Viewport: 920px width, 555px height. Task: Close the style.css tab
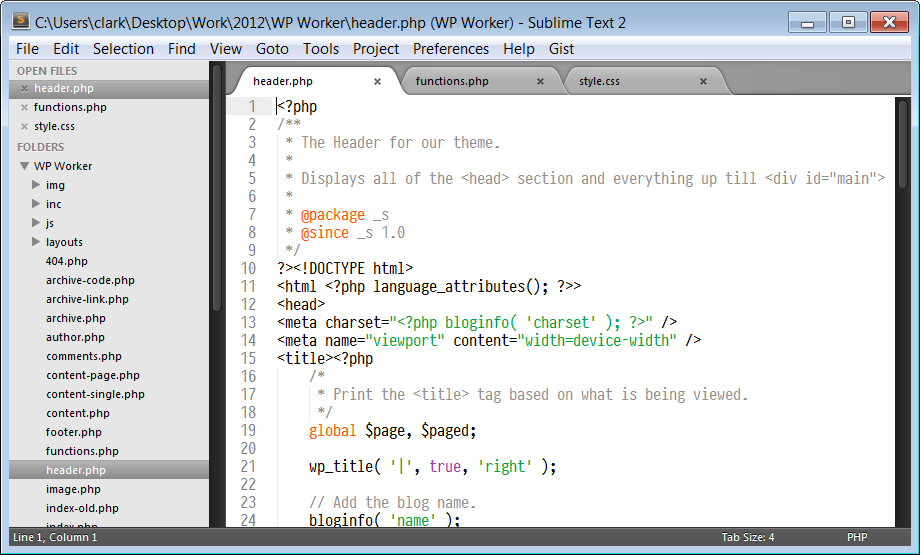click(703, 82)
